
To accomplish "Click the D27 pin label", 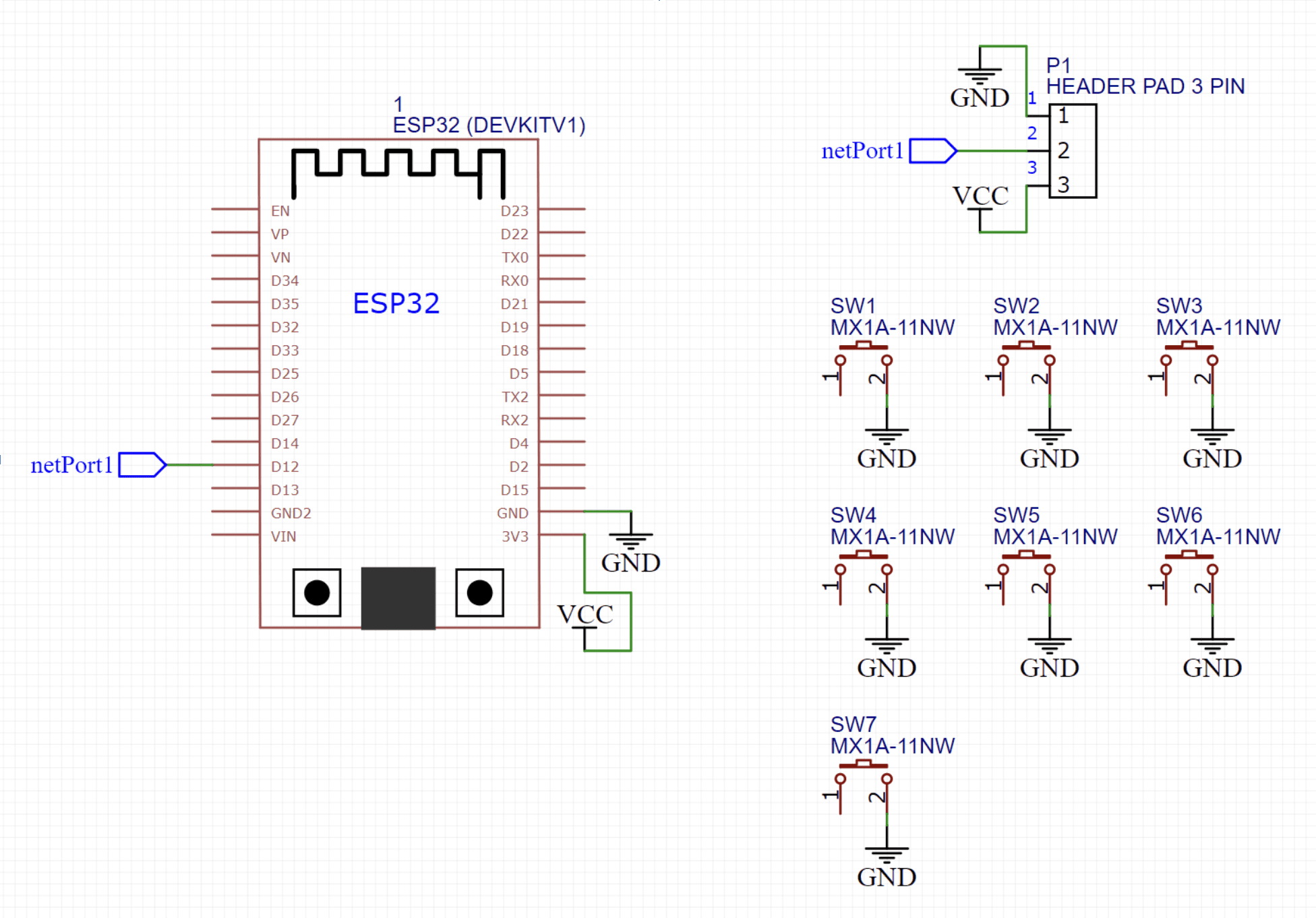I will 285,421.
